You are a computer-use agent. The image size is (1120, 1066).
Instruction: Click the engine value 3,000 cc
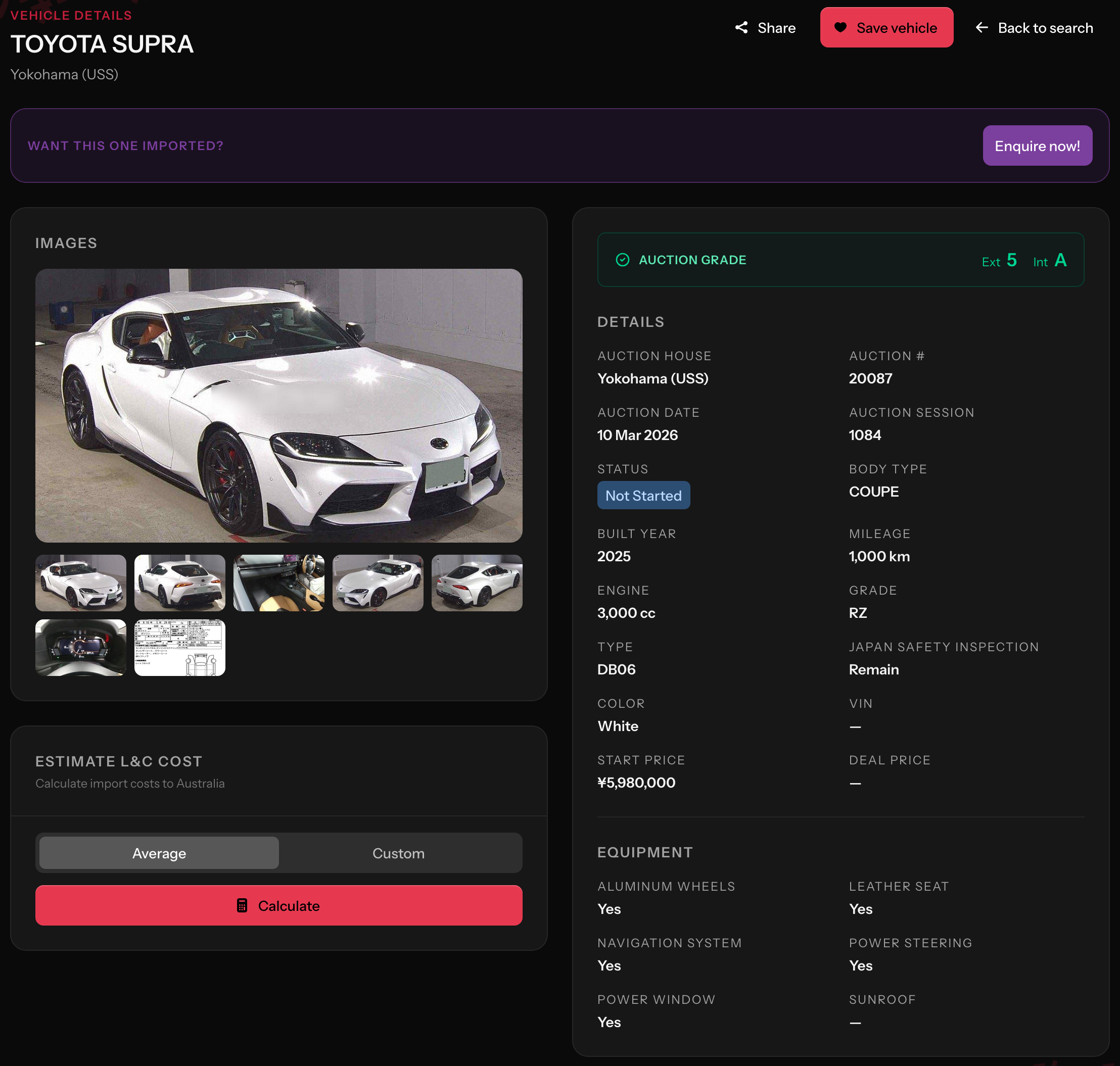pyautogui.click(x=626, y=613)
